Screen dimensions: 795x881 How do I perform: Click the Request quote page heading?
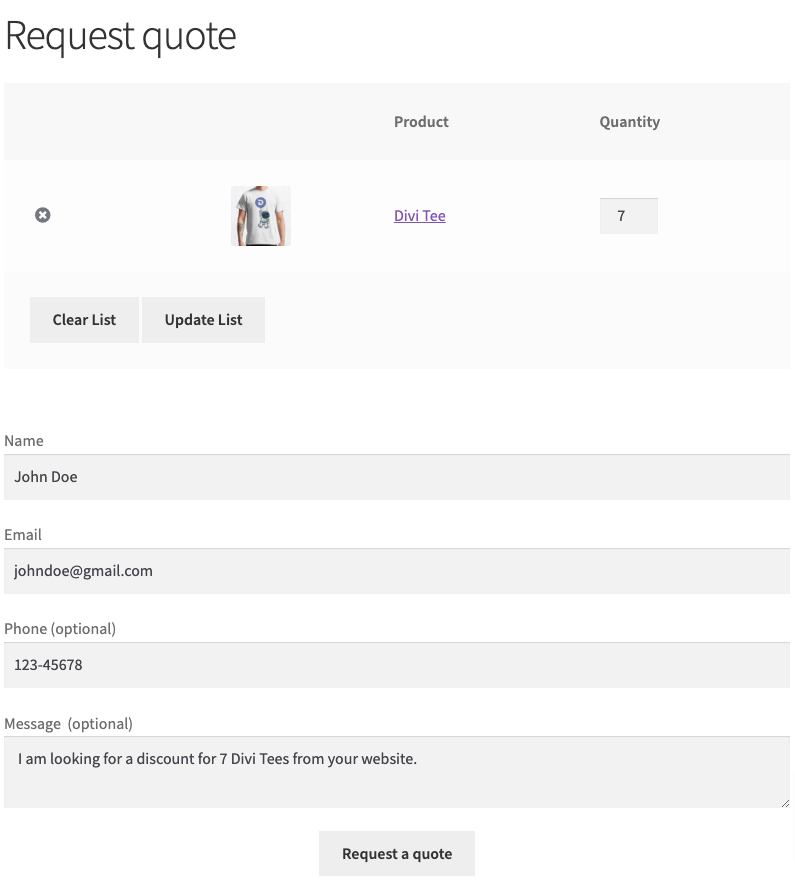[x=120, y=36]
